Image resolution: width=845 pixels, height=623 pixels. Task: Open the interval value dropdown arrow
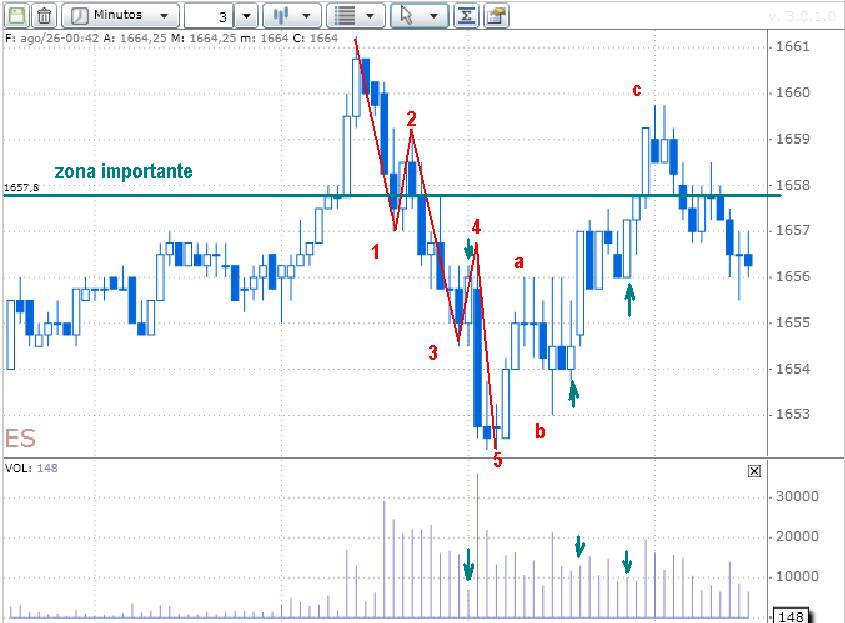[247, 16]
